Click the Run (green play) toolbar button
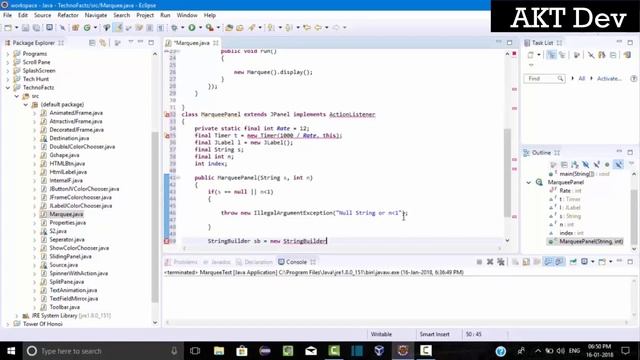 pos(191,27)
